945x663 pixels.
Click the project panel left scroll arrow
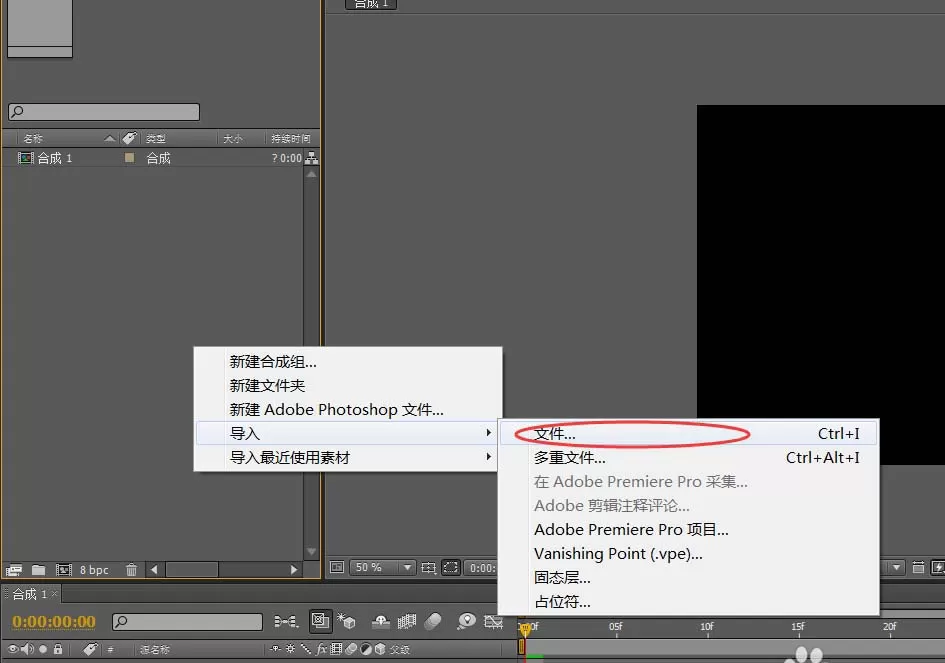[x=154, y=570]
